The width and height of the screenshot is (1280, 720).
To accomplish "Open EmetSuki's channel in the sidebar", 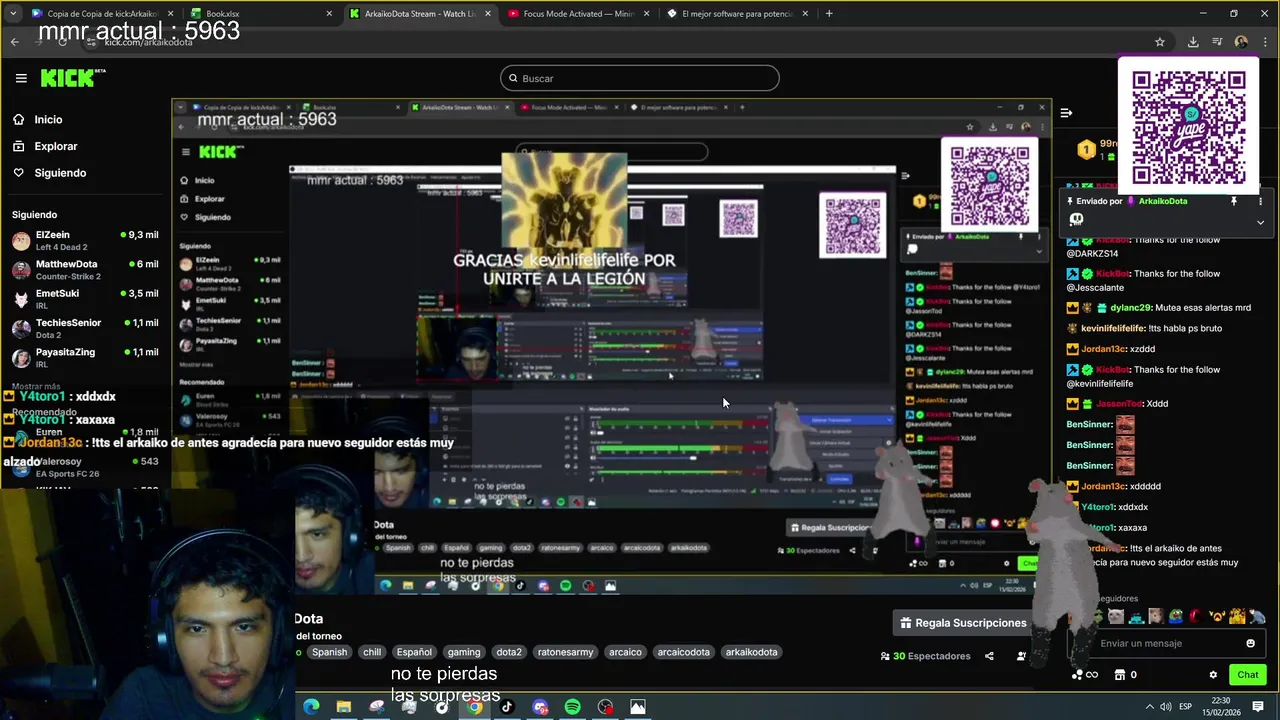I will click(x=85, y=299).
